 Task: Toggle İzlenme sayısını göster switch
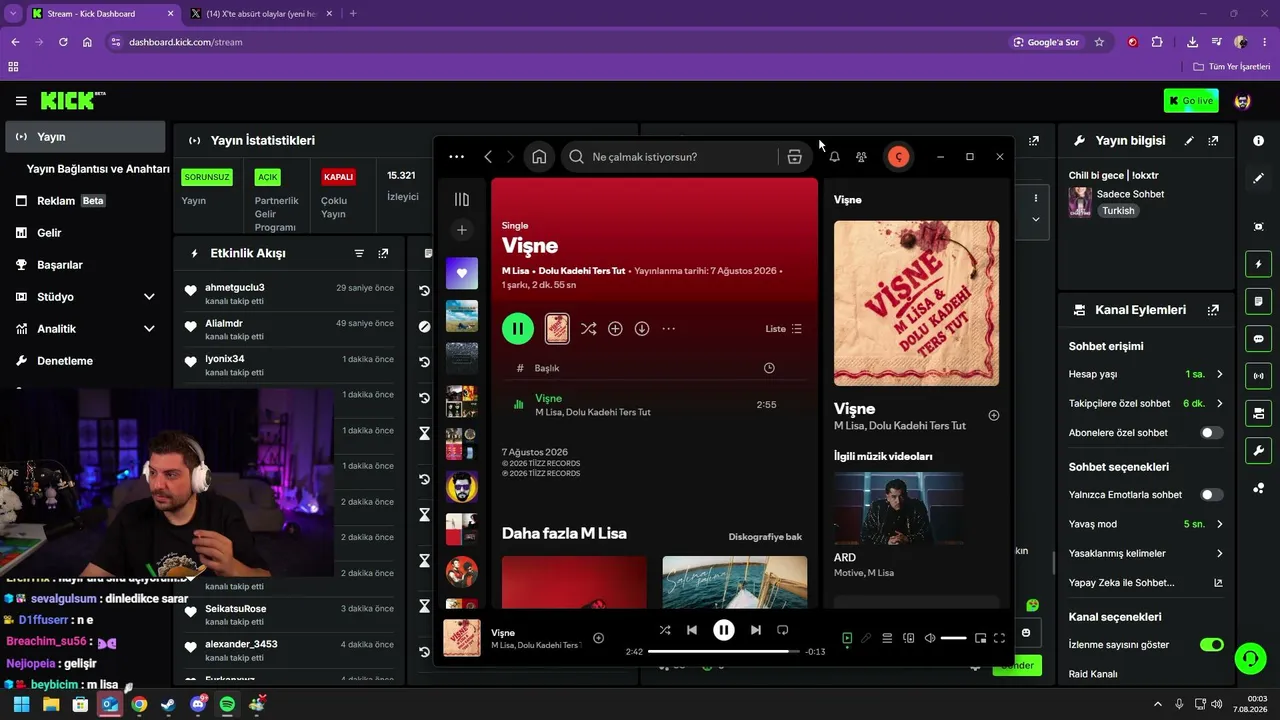coord(1211,645)
